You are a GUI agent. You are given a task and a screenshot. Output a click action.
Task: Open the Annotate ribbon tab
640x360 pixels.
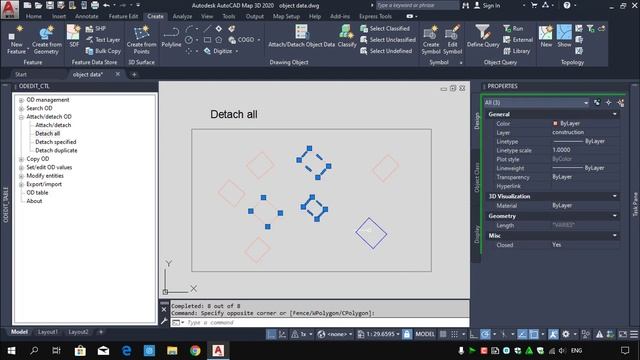(87, 16)
